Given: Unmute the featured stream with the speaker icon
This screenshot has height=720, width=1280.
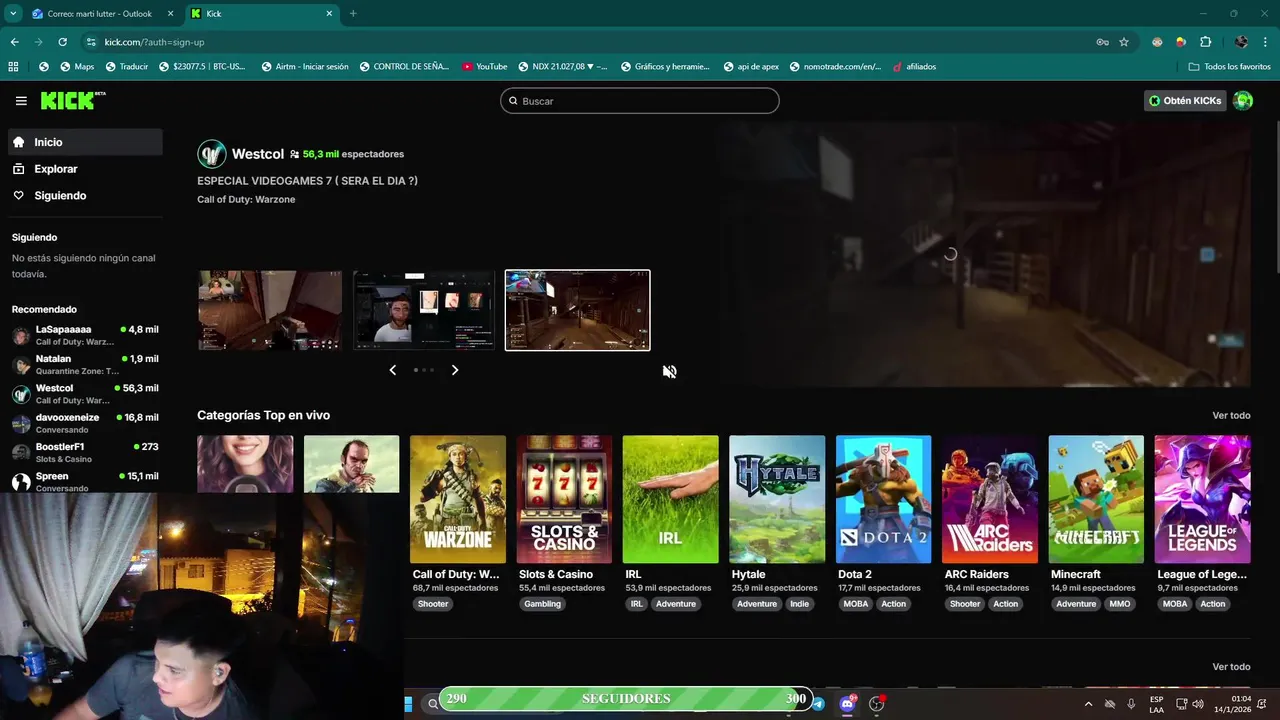Looking at the screenshot, I should coord(670,371).
